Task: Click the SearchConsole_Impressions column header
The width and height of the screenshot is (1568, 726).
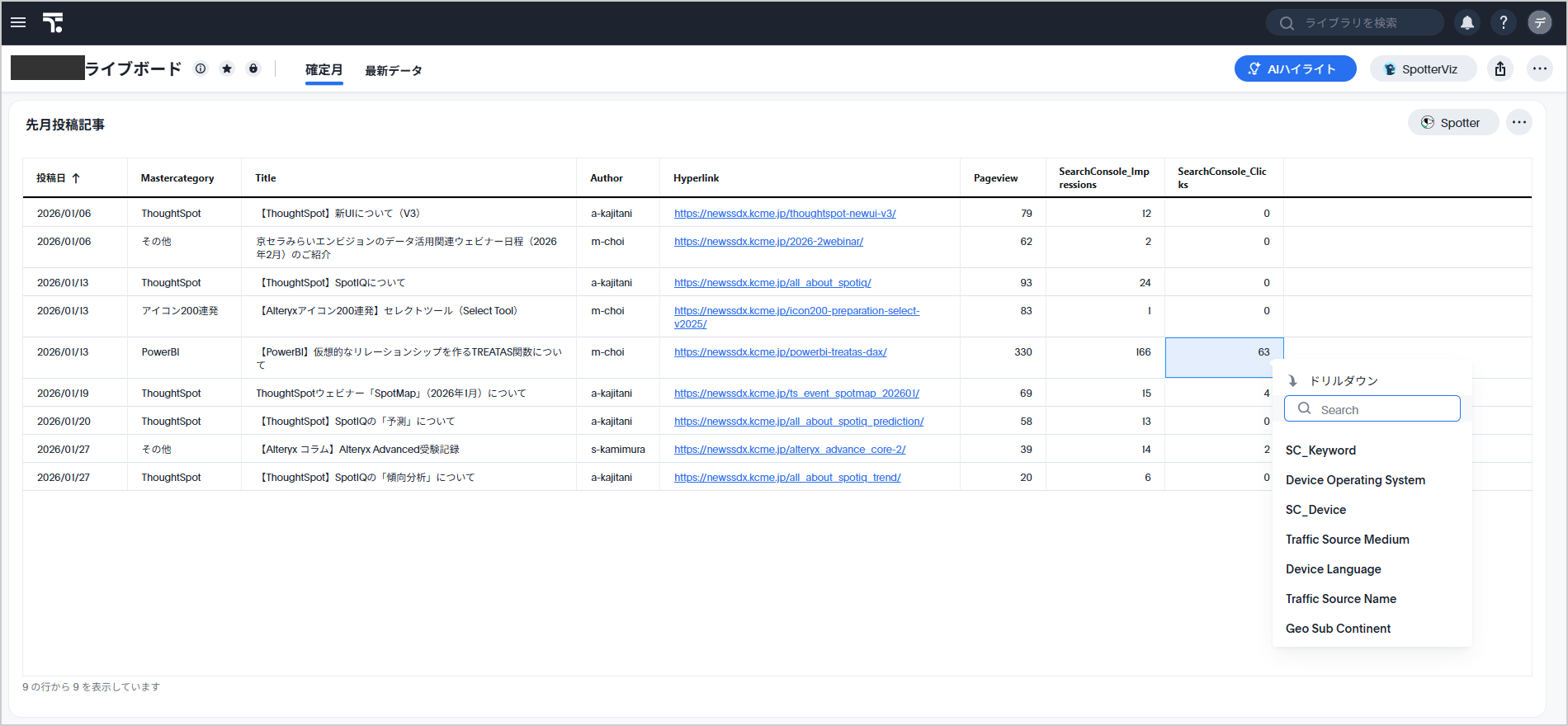Action: (x=1104, y=178)
